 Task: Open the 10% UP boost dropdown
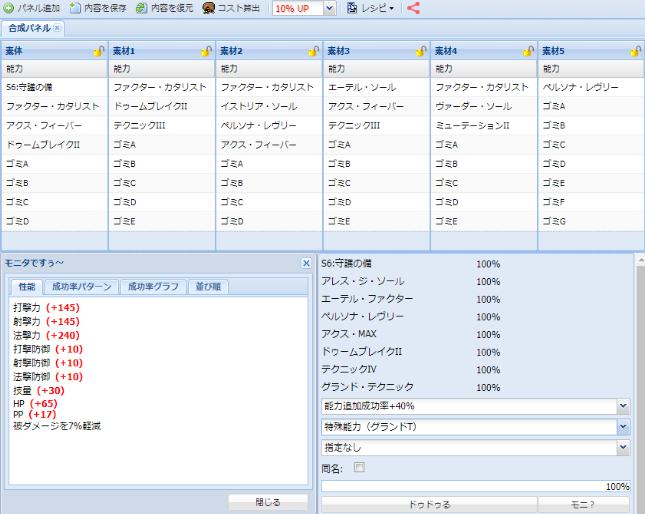pyautogui.click(x=329, y=9)
